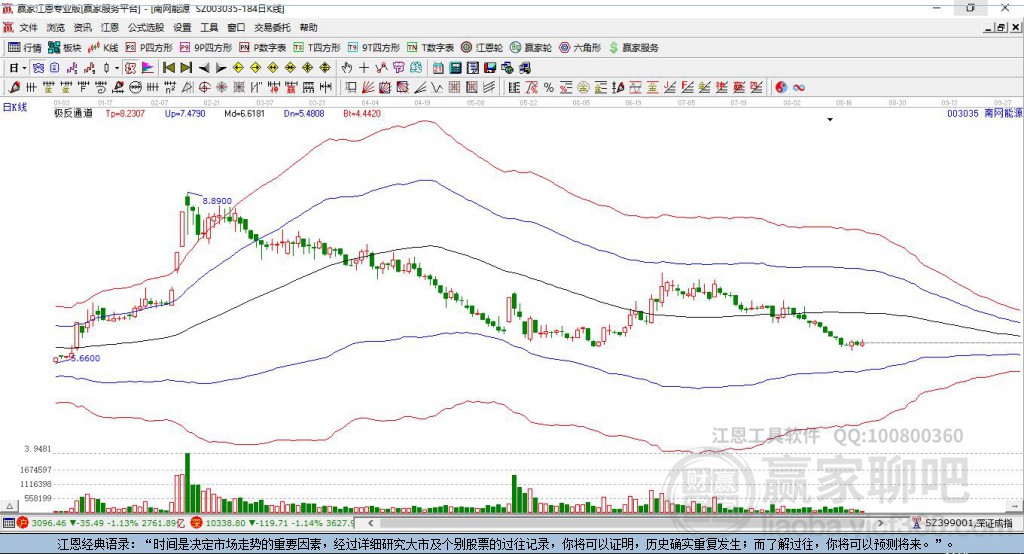Click the red-blue yin-yang icon
The height and width of the screenshot is (554, 1024).
pos(781,88)
